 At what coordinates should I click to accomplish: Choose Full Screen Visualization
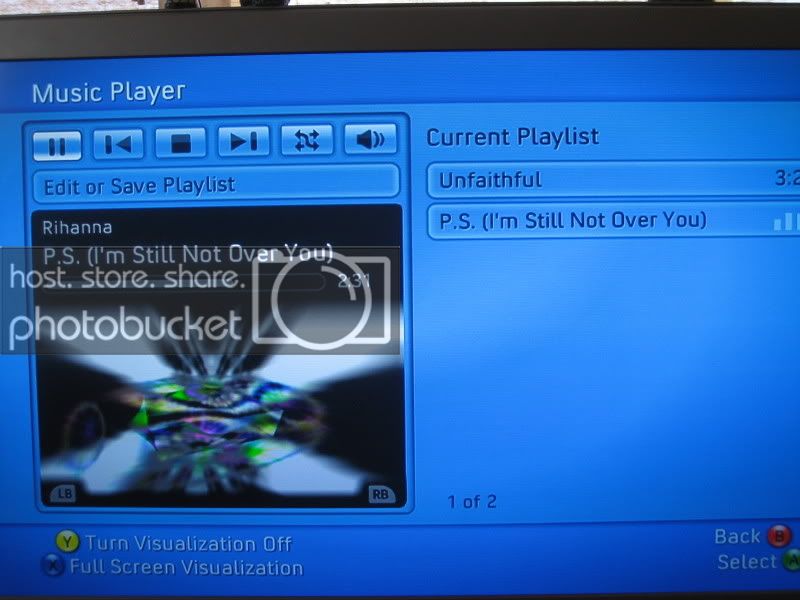186,567
